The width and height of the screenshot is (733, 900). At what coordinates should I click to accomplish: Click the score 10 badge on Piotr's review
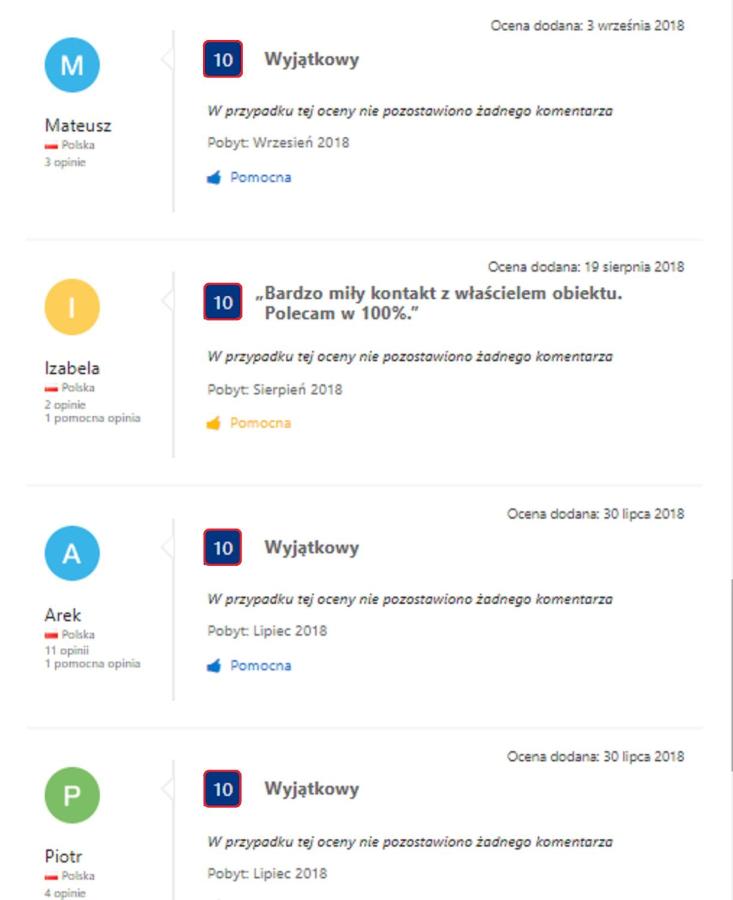223,789
